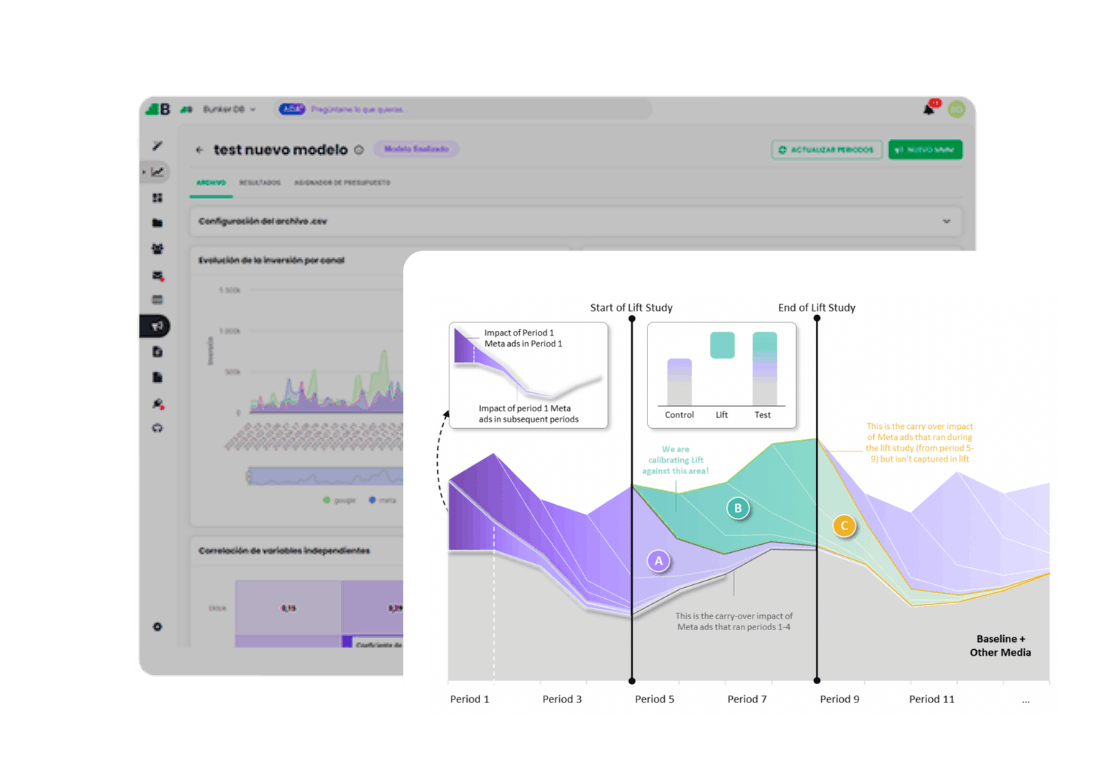This screenshot has height=772, width=1114.
Task: Open the dashboard grid sidebar icon
Action: coord(157,197)
